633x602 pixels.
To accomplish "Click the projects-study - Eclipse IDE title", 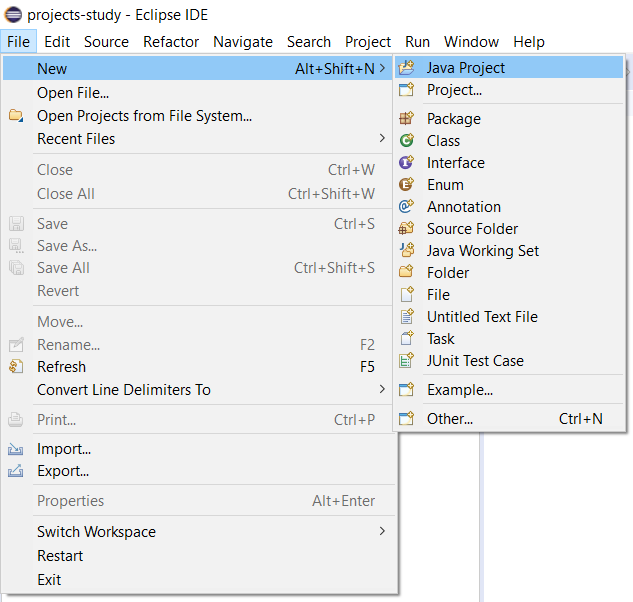I will 117,15.
